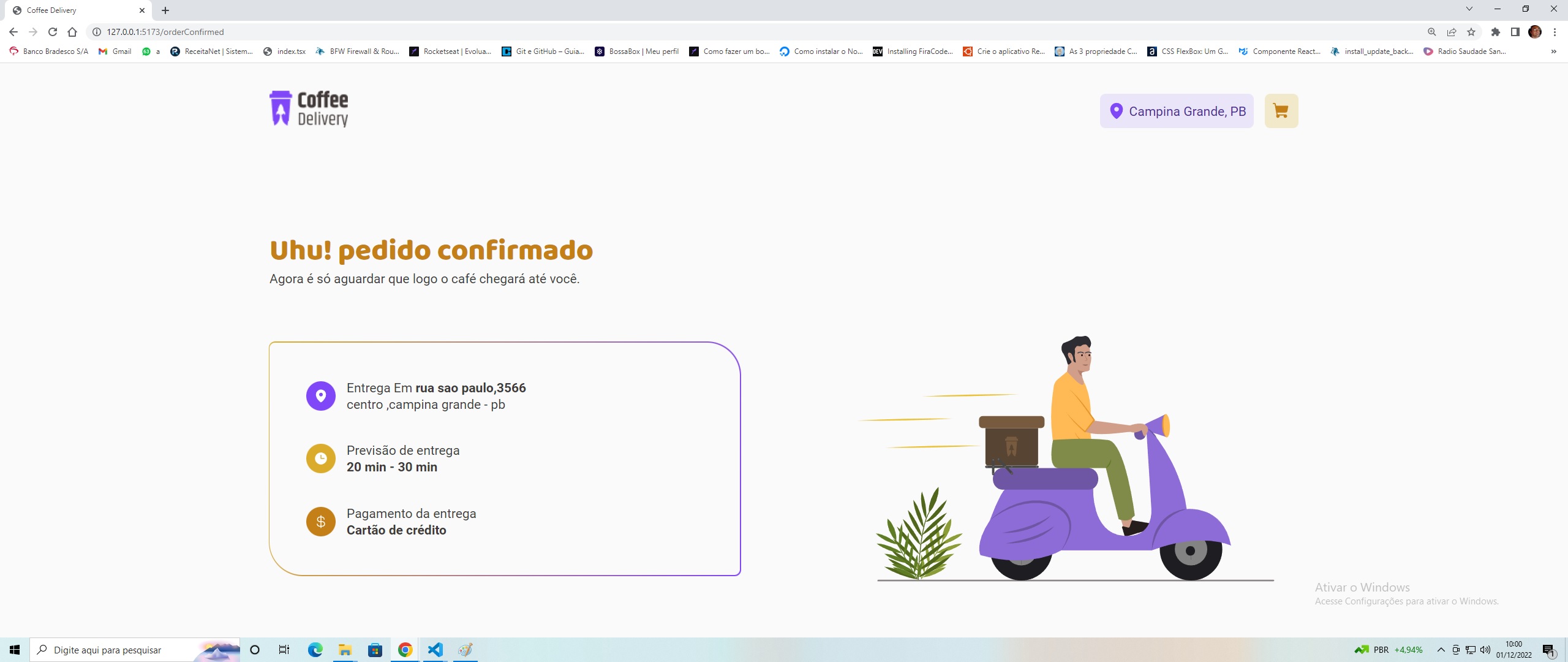Open Visual Studio Code from taskbar
This screenshot has width=1568, height=662.
tap(435, 650)
